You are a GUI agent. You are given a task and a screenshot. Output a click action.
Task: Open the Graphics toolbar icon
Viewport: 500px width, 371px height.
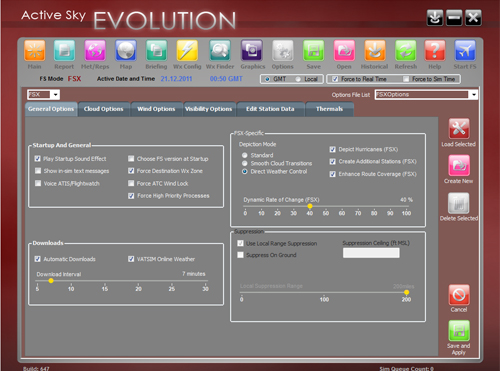coord(252,51)
